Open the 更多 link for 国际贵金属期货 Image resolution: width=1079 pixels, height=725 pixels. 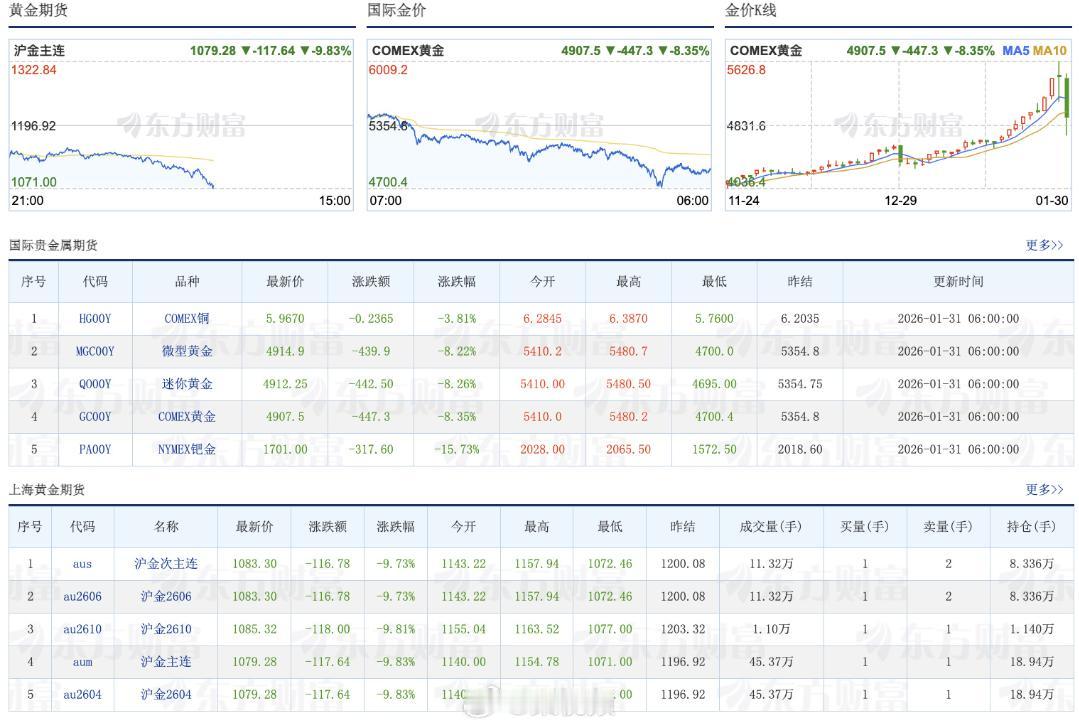[x=1044, y=245]
